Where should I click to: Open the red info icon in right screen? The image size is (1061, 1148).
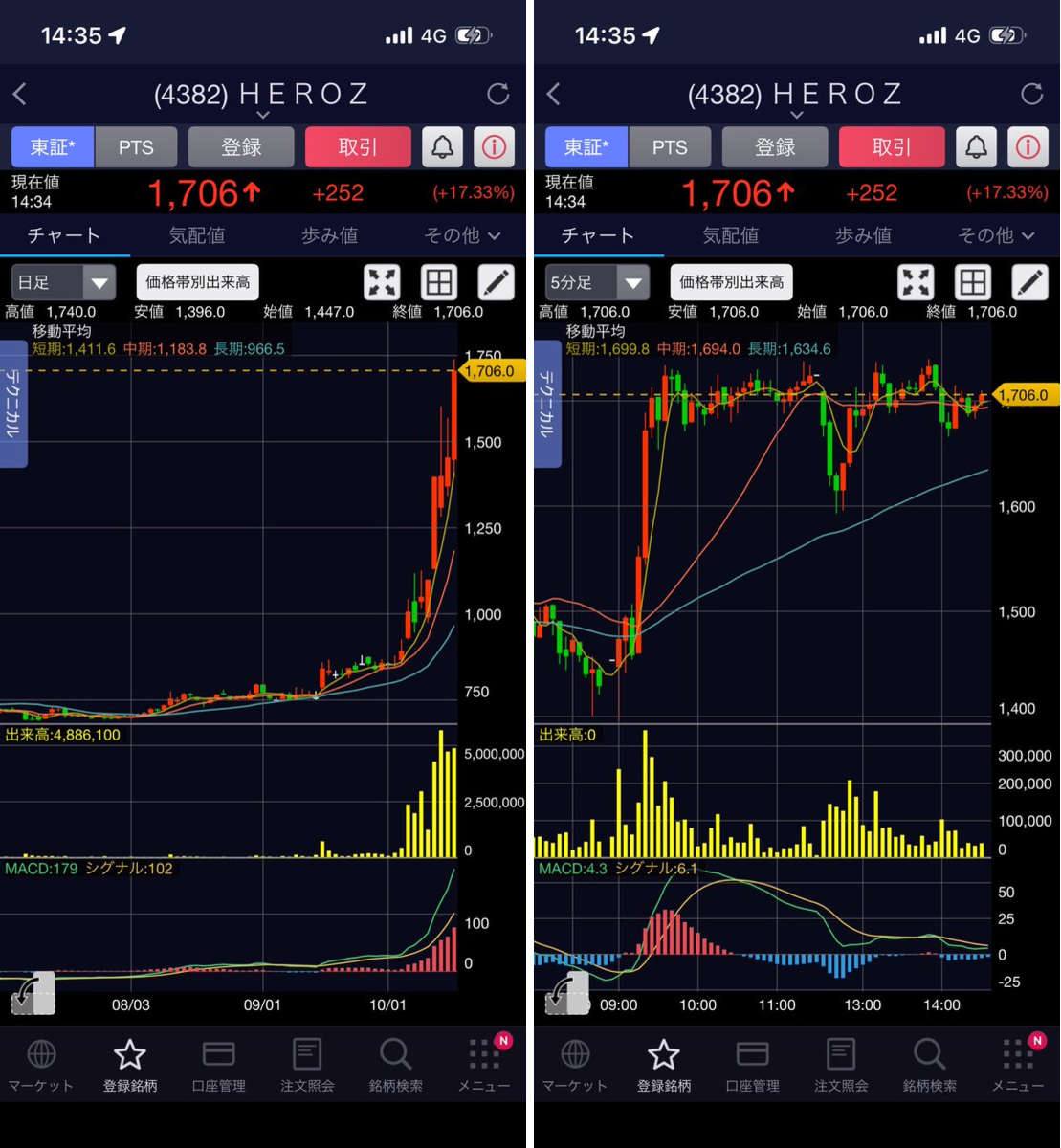click(x=1027, y=147)
